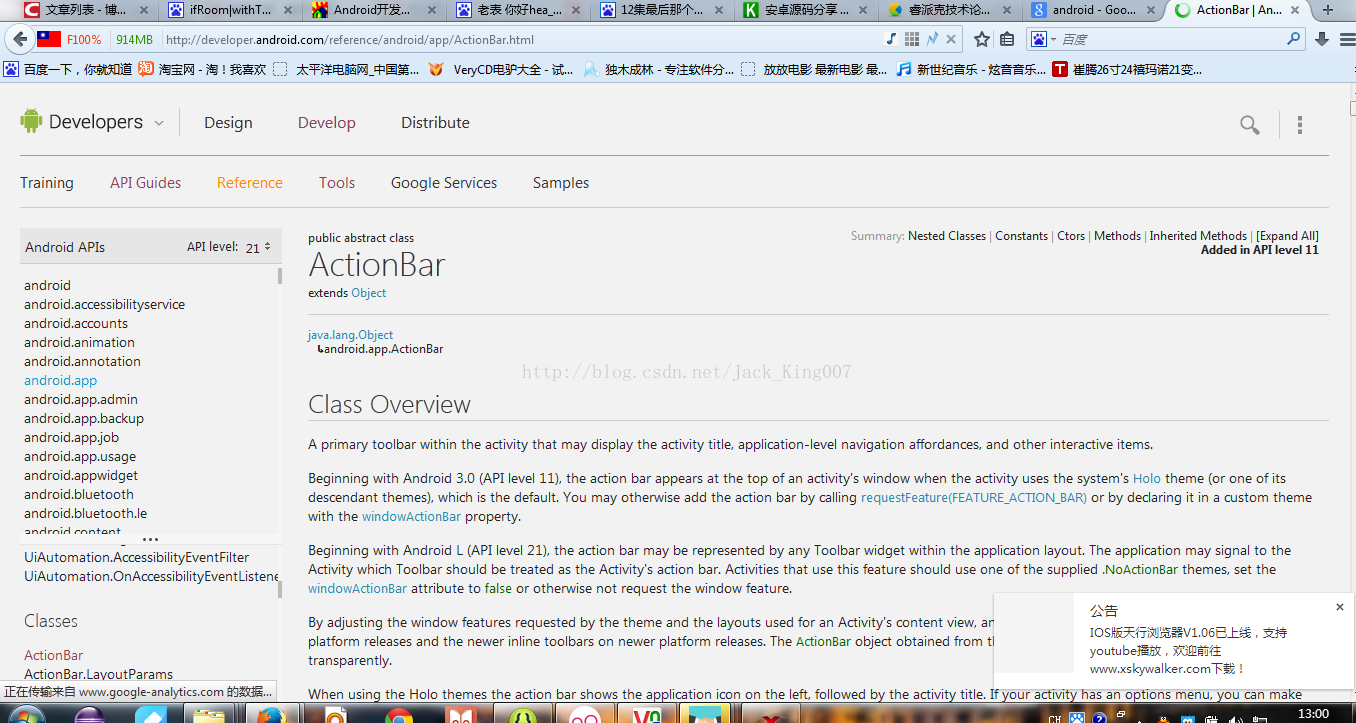Go to the Google Services sub-navigation
The image size is (1356, 723).
coord(444,183)
